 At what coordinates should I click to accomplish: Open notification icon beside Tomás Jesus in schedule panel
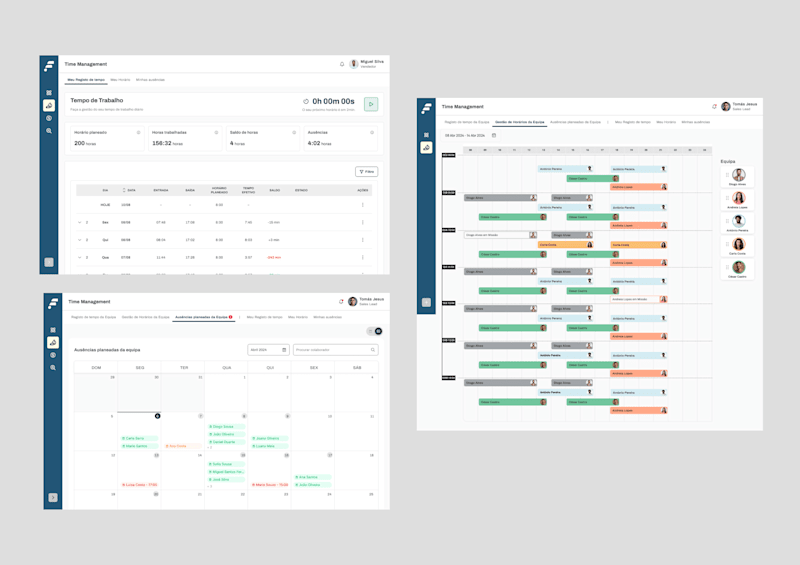(x=714, y=106)
